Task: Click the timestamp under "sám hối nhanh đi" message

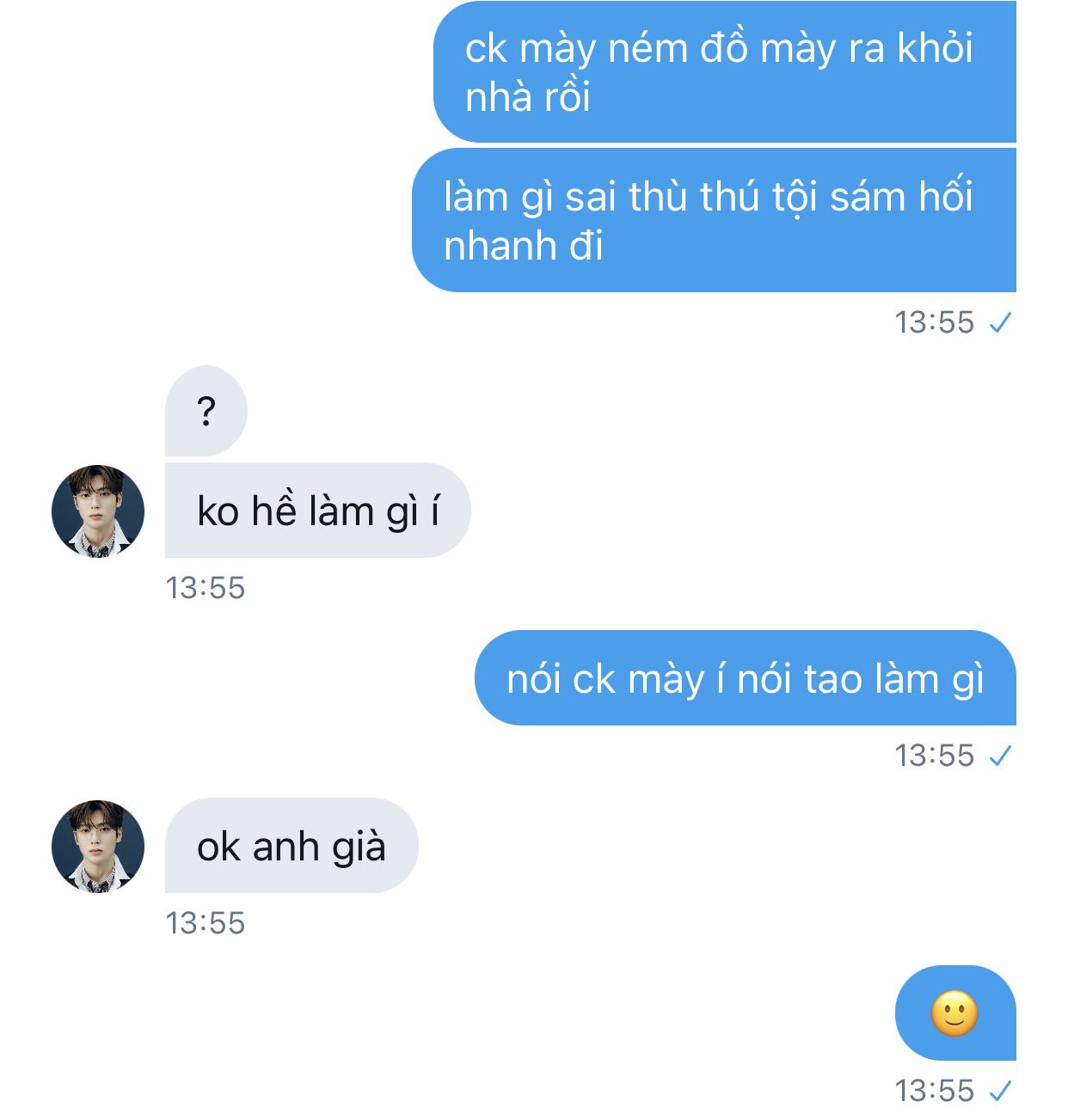Action: click(x=935, y=322)
